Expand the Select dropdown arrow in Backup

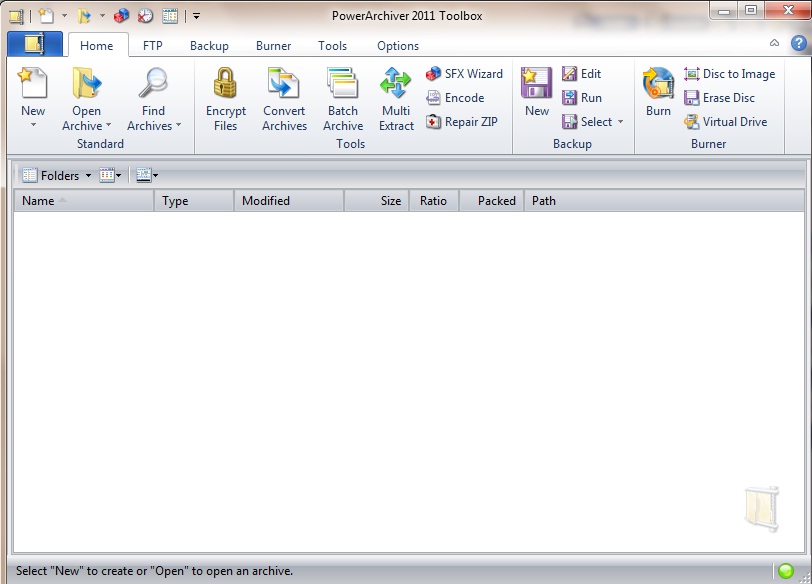(x=620, y=122)
